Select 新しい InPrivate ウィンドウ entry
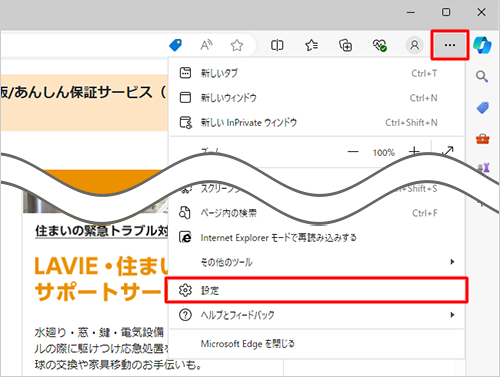This screenshot has height=377, width=500. (316, 122)
